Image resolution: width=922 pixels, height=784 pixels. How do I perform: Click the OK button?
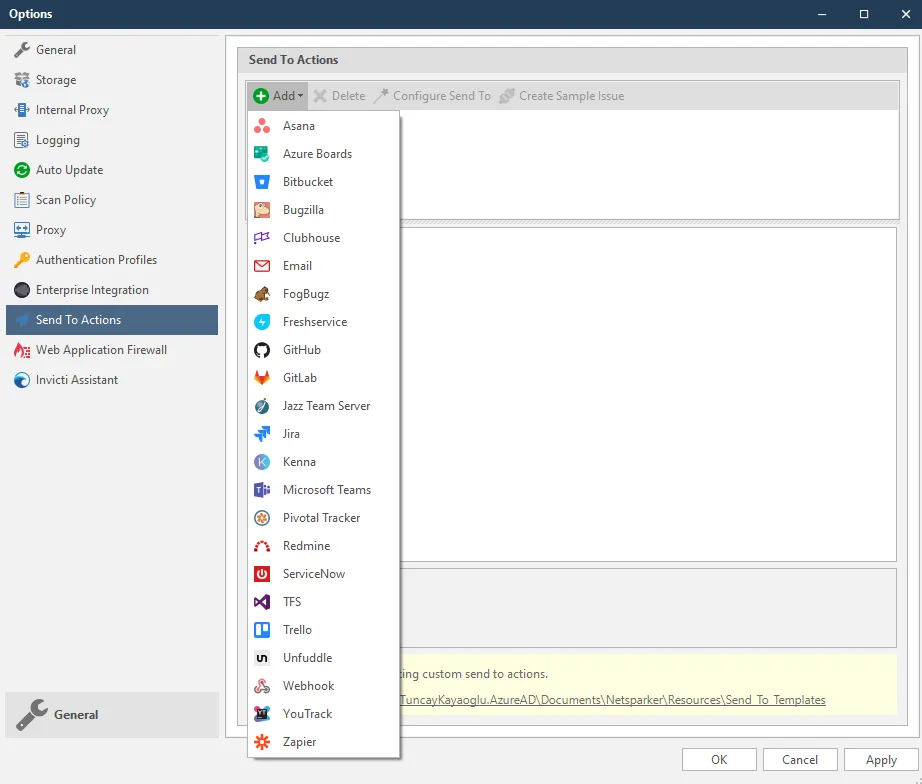pyautogui.click(x=719, y=760)
